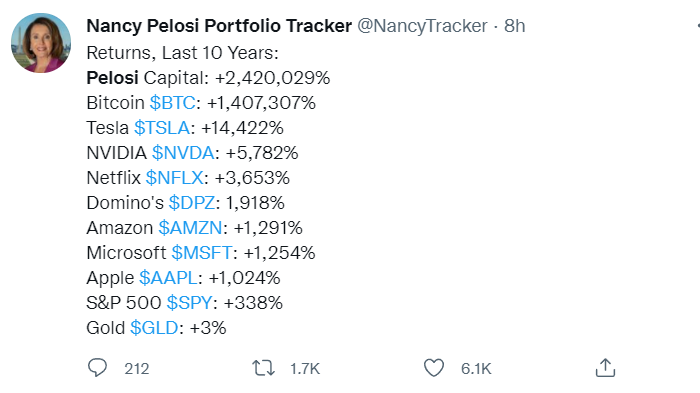Like the tweet with heart icon

click(433, 368)
